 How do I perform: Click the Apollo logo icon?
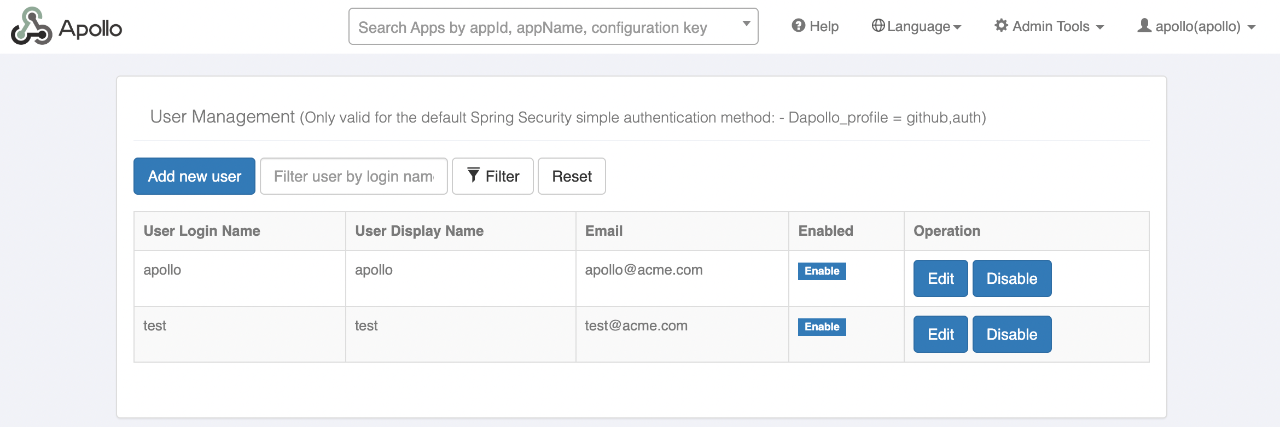31,27
